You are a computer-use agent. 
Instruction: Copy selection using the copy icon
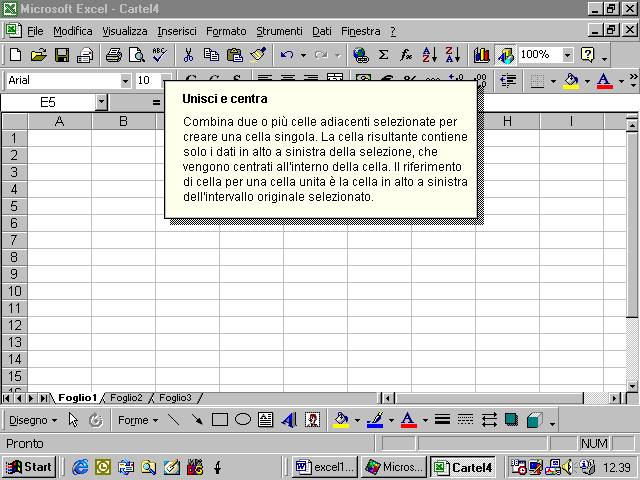coord(211,55)
